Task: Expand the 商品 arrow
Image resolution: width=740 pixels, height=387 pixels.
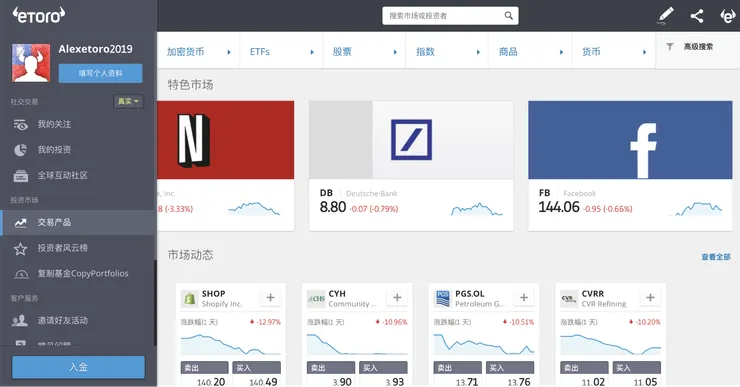Action: tap(561, 52)
